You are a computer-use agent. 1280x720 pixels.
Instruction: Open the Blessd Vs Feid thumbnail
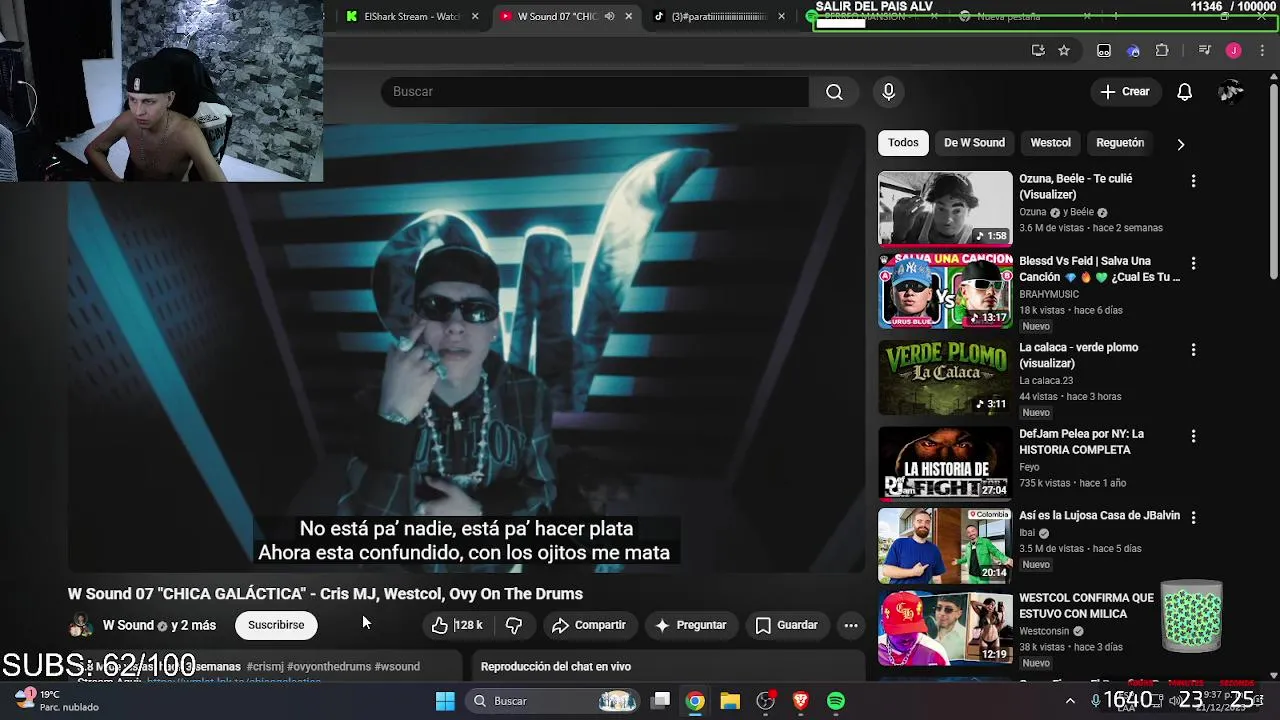coord(945,291)
